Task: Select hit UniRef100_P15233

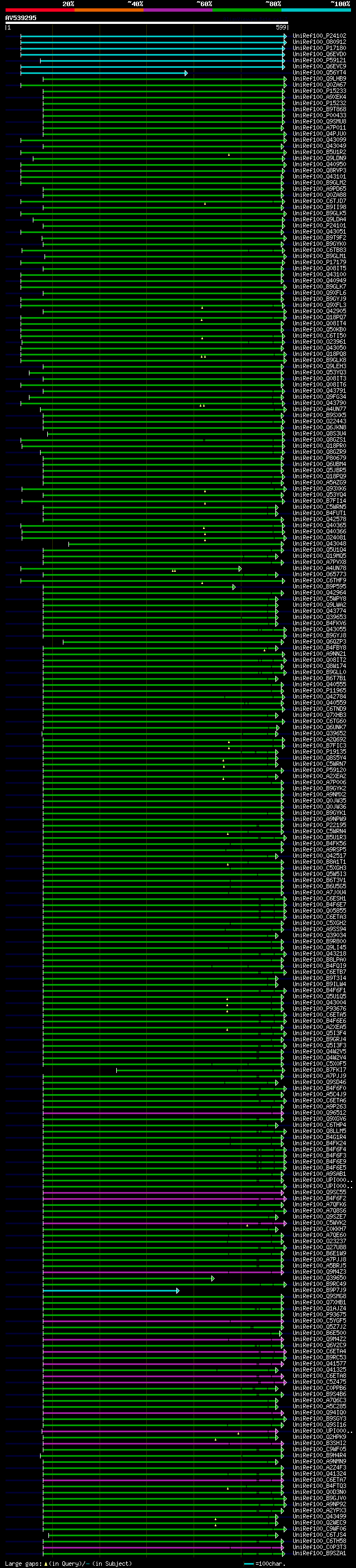Action: pyautogui.click(x=319, y=91)
